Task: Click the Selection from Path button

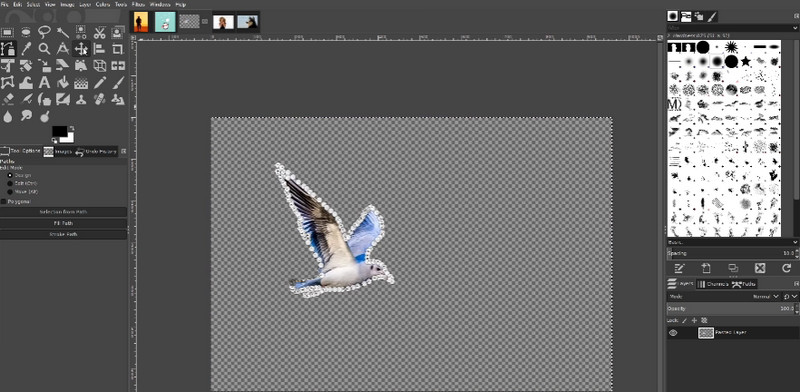Action: tap(63, 212)
